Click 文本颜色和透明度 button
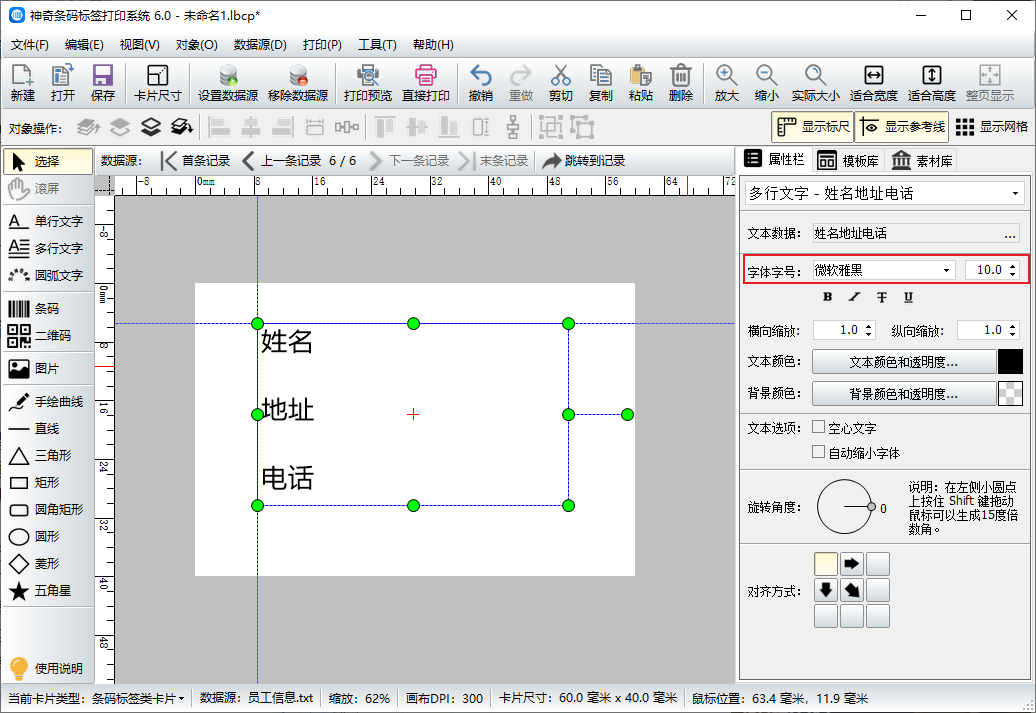The width and height of the screenshot is (1036, 713). [903, 362]
